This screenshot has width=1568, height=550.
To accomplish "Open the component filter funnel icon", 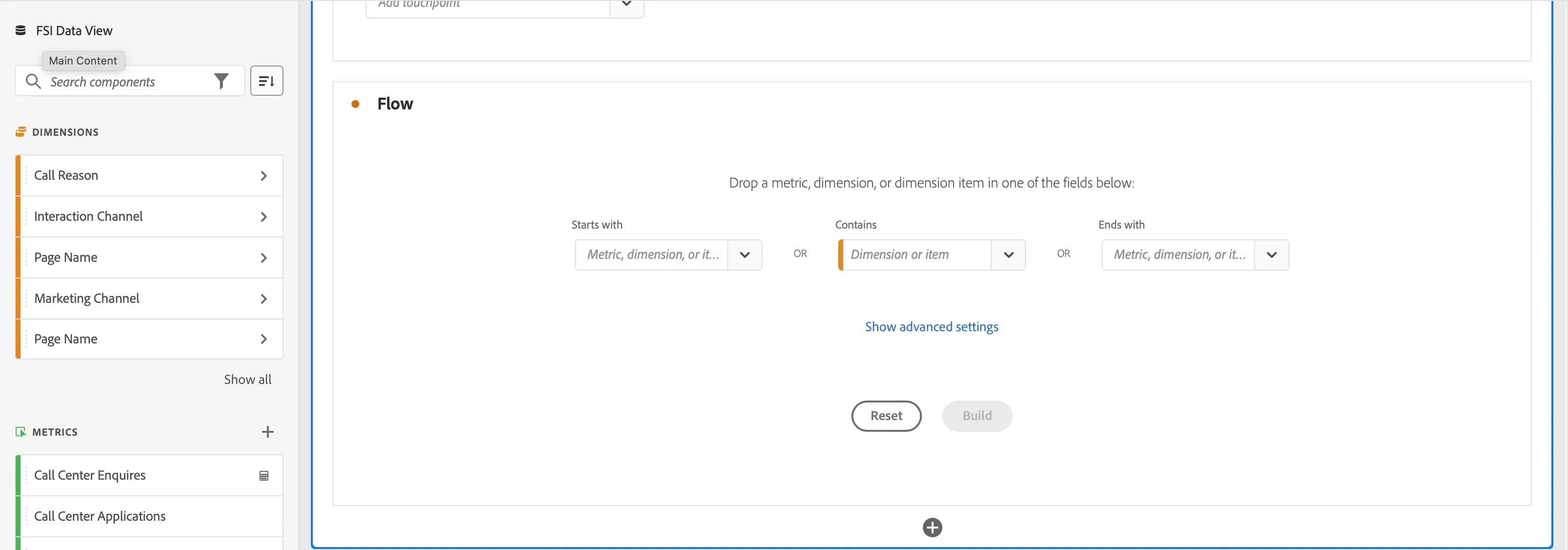I will (x=221, y=81).
